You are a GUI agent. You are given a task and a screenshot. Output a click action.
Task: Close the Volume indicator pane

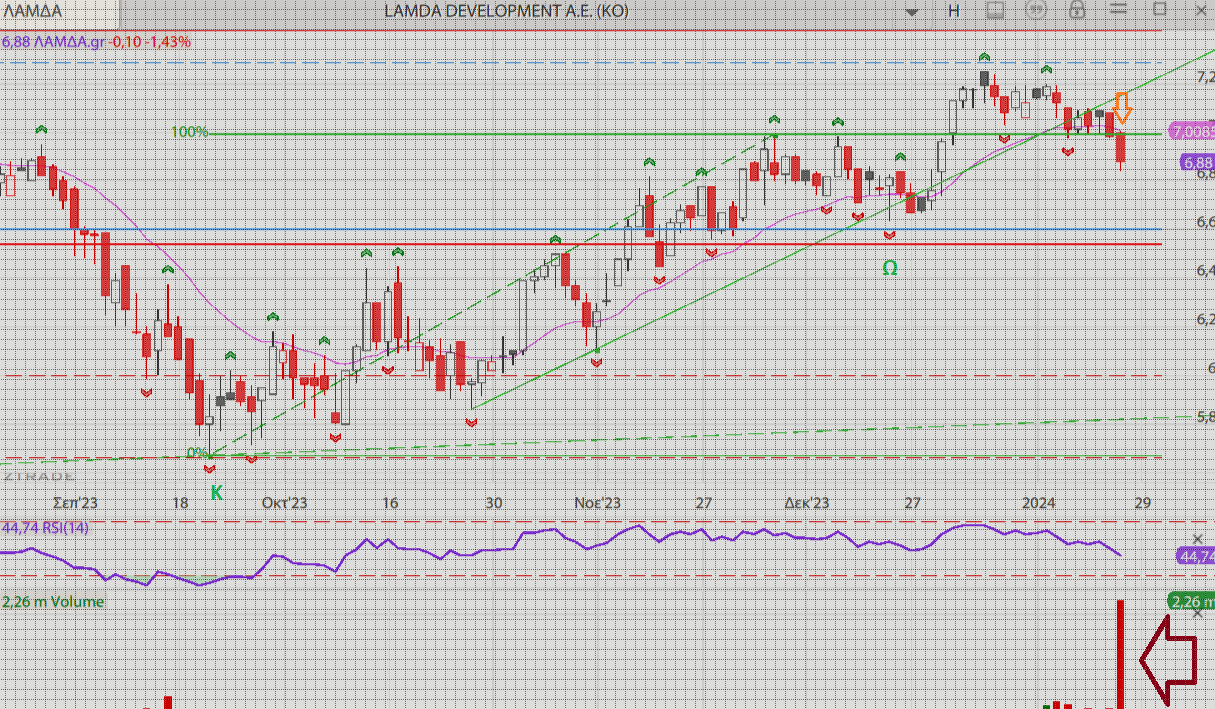1199,613
